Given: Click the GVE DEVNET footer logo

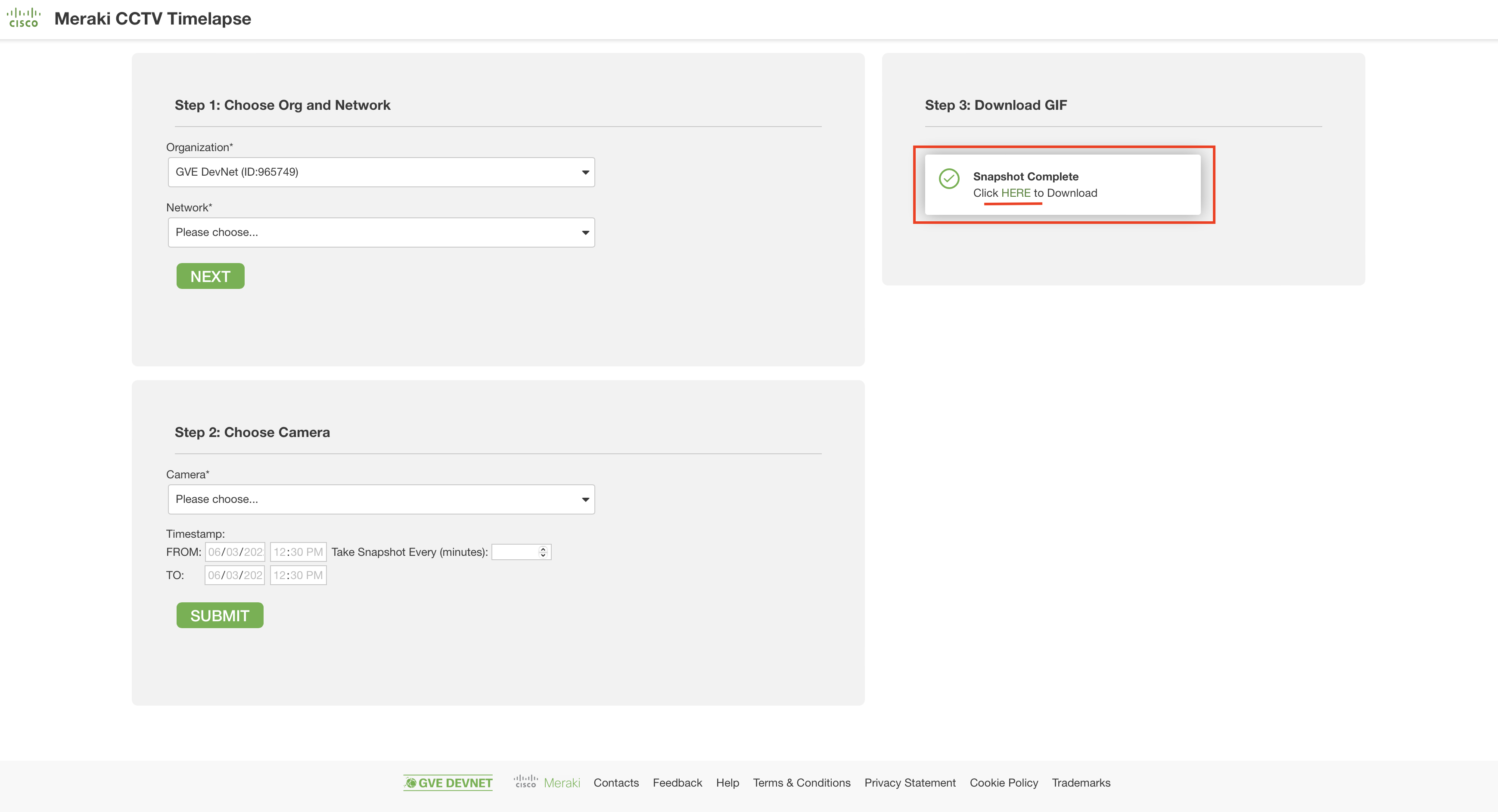Looking at the screenshot, I should point(448,783).
